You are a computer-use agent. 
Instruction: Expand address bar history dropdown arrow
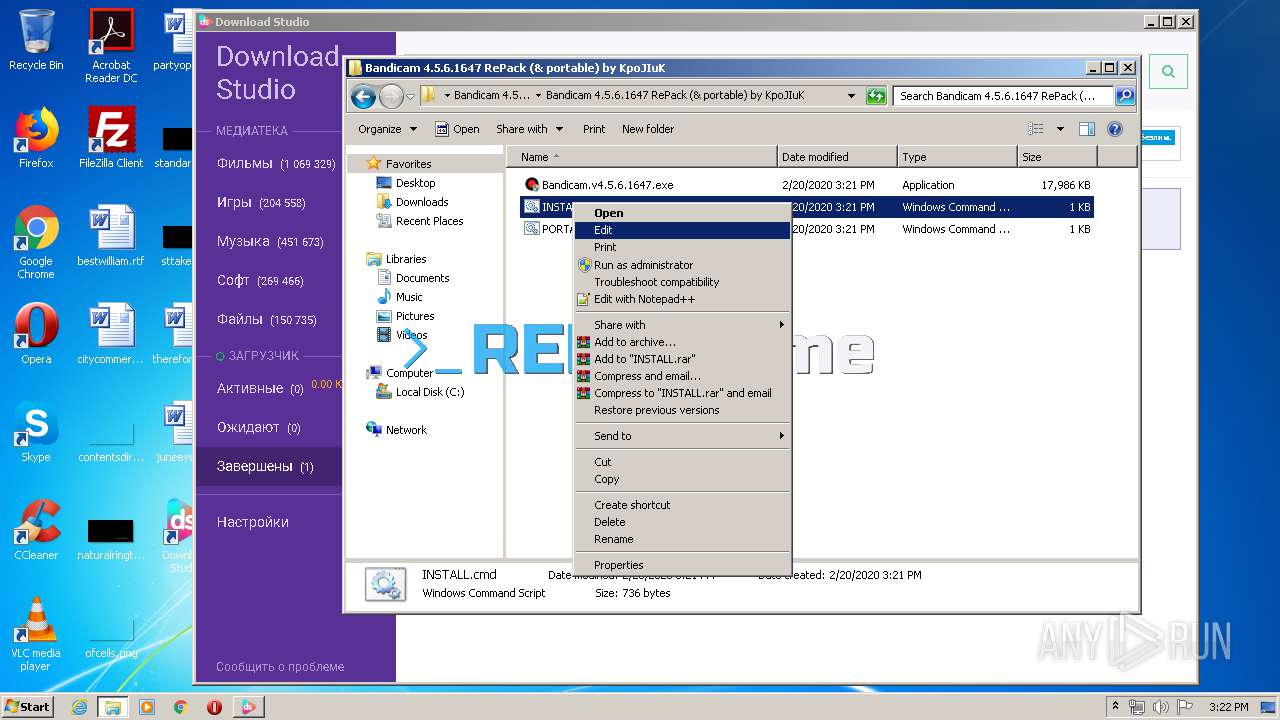coord(851,96)
